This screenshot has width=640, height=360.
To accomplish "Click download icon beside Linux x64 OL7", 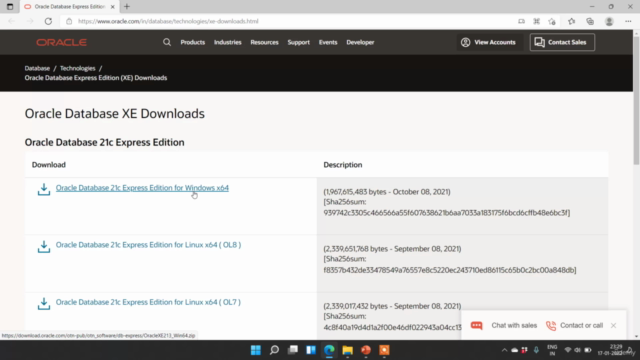I will click(x=44, y=303).
